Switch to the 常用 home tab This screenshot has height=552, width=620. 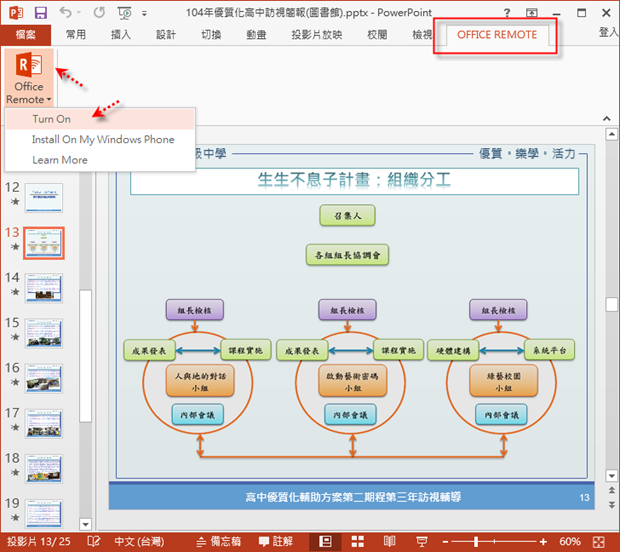point(76,35)
